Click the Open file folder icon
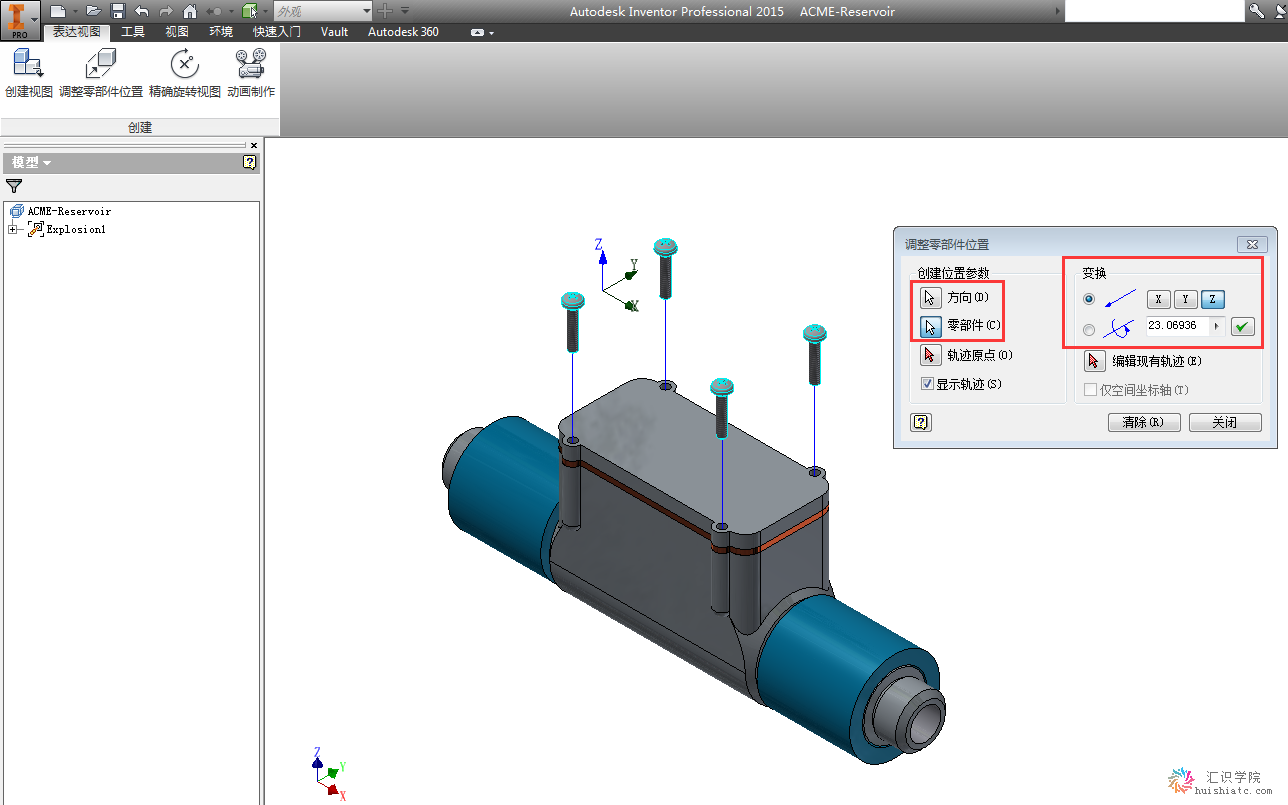This screenshot has height=805, width=1288. point(93,11)
